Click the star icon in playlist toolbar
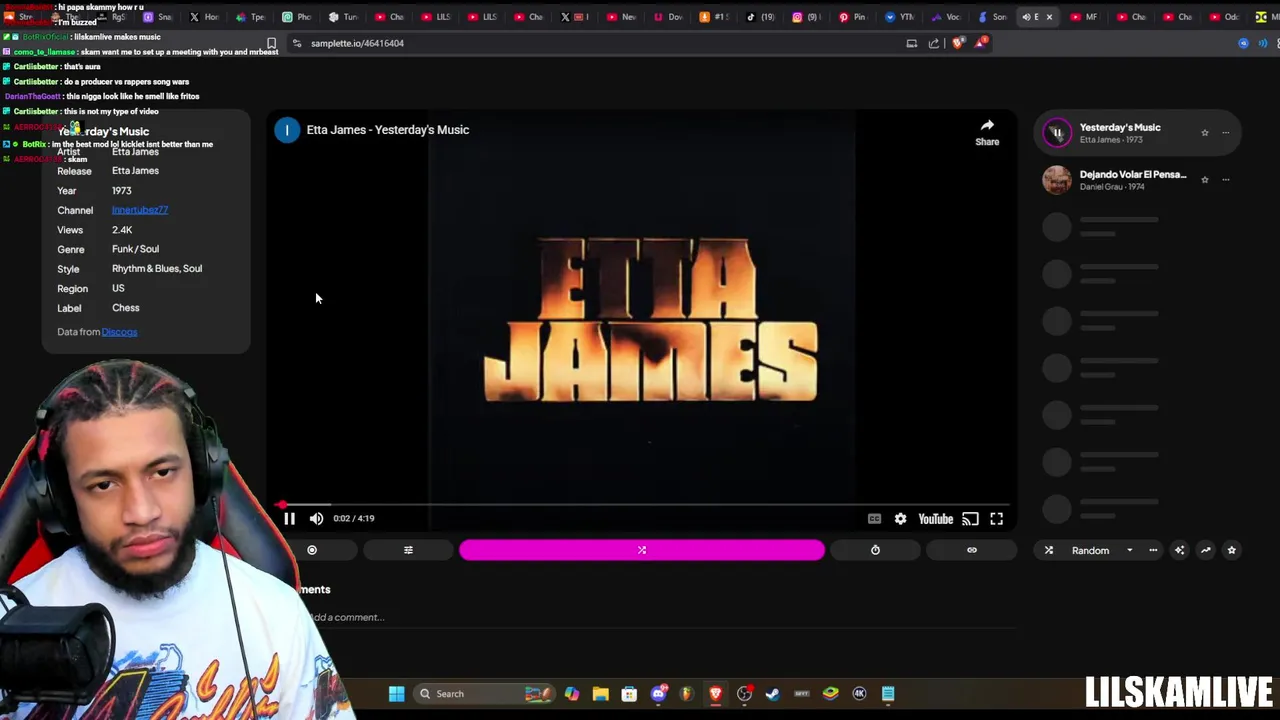1280x720 pixels. tap(1232, 550)
